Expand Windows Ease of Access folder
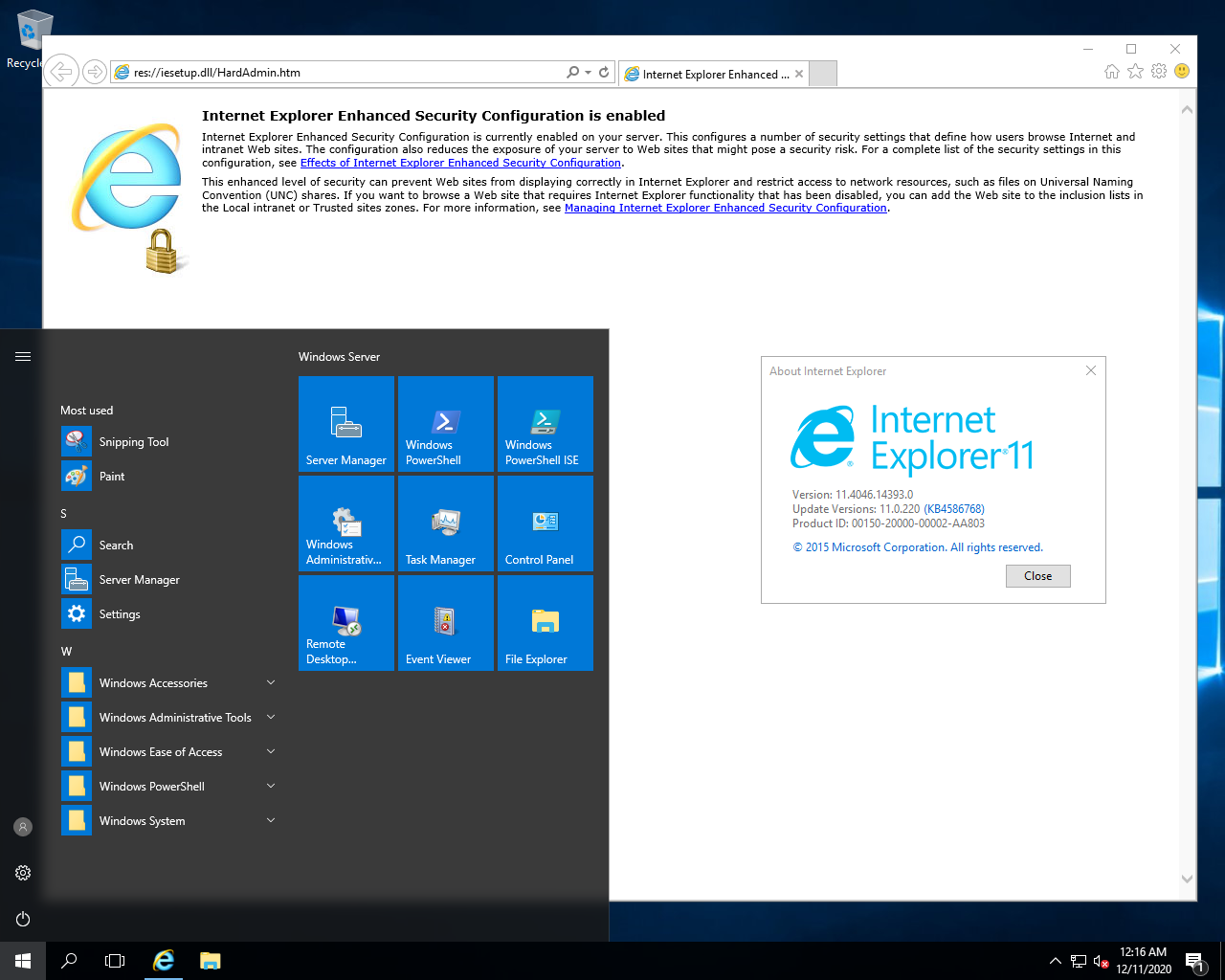 tap(168, 752)
